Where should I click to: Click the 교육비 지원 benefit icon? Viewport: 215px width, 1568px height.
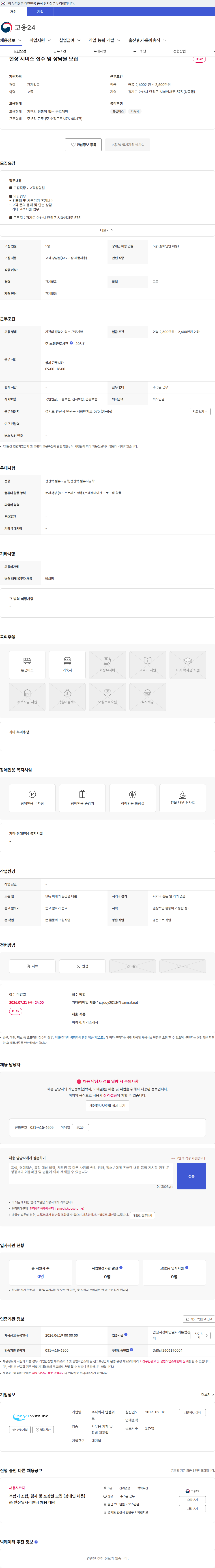point(148,665)
